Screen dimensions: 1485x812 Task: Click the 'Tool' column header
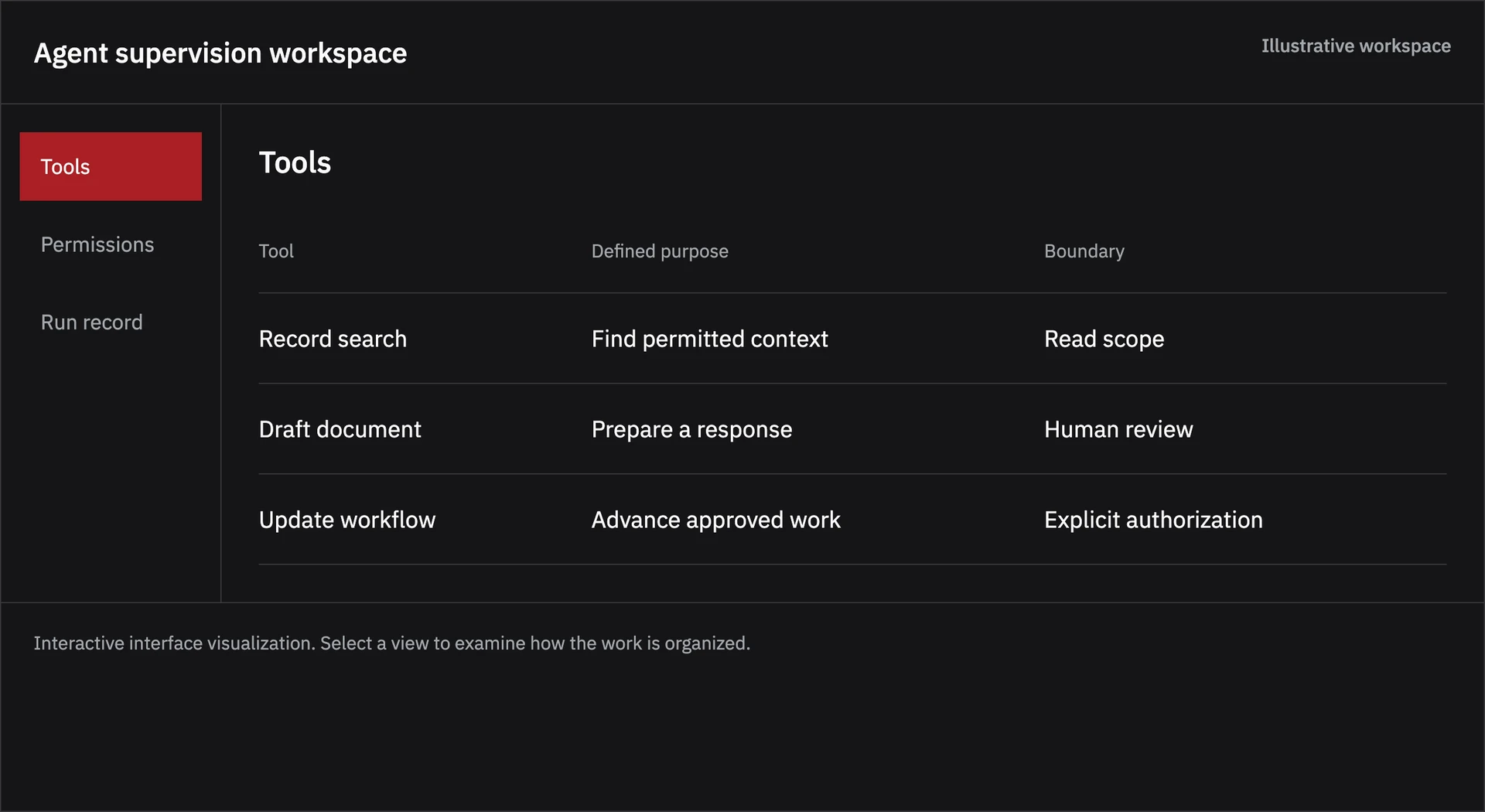pos(276,251)
